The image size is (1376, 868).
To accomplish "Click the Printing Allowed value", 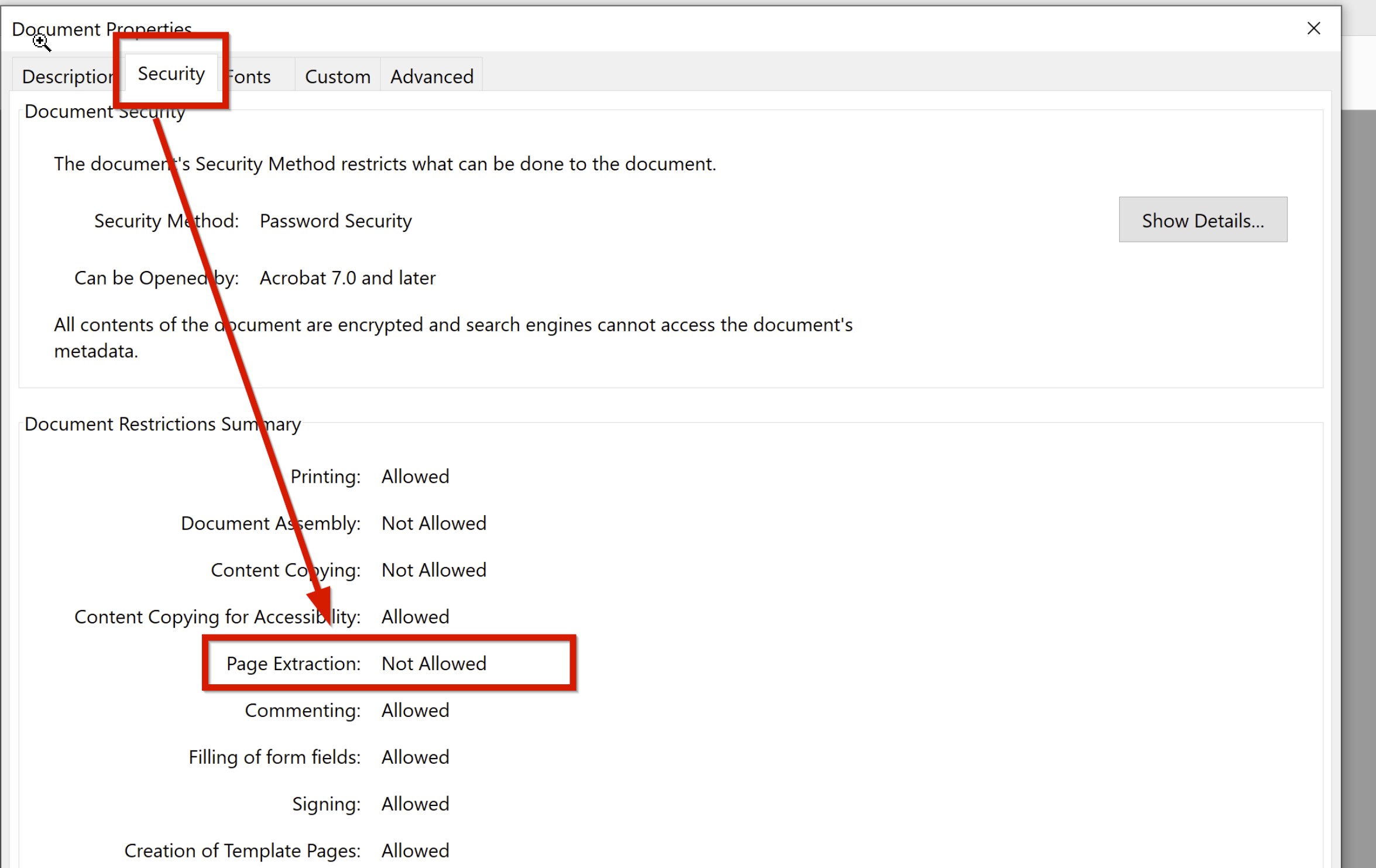I will point(415,476).
